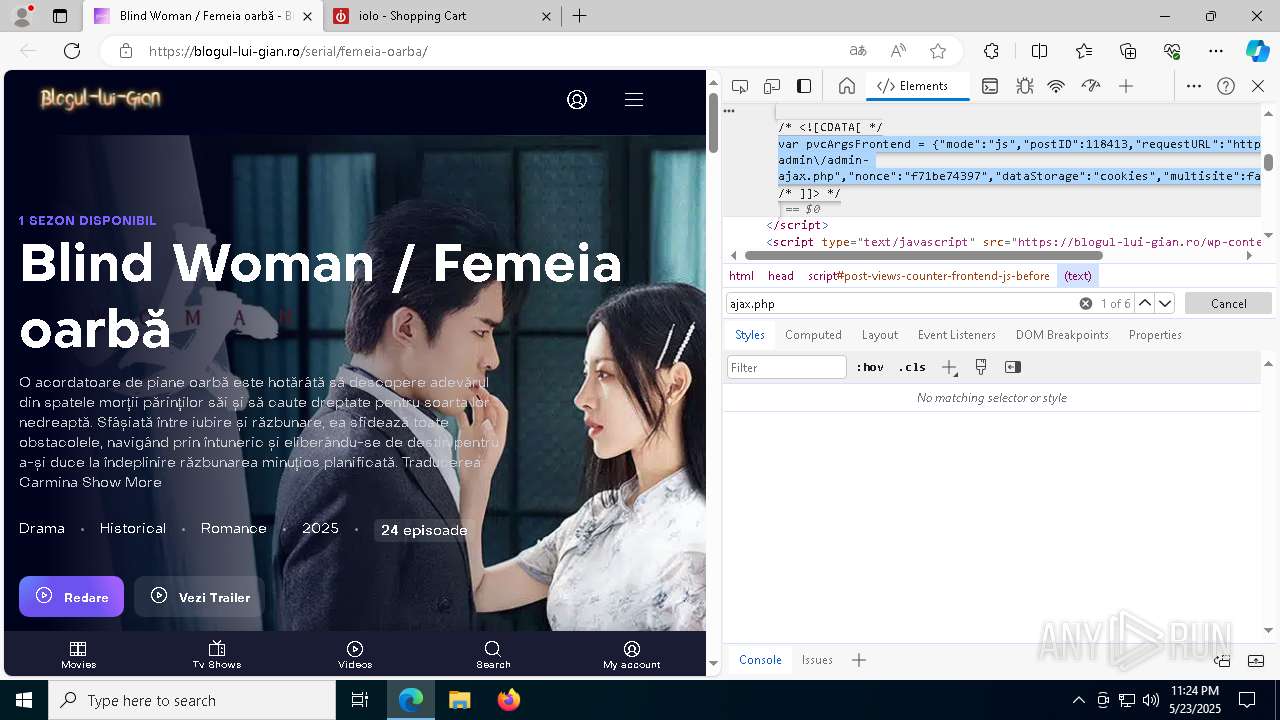Open Tv Shows in bottom navigation
Screen dimensions: 1280x720
pyautogui.click(x=217, y=655)
